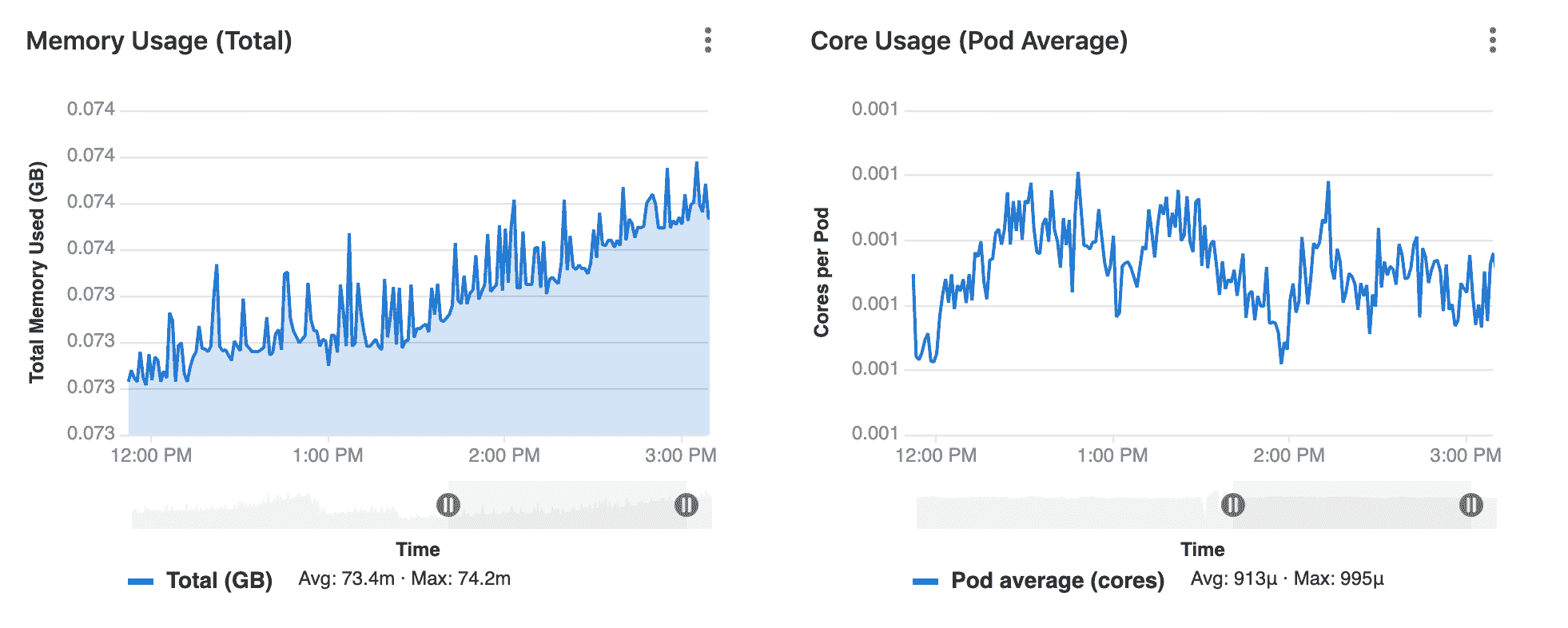Select right range handle under Core Usage chart

point(1471,505)
